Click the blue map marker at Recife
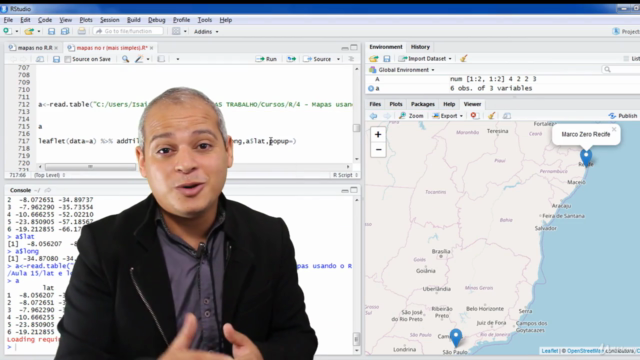 tap(586, 158)
